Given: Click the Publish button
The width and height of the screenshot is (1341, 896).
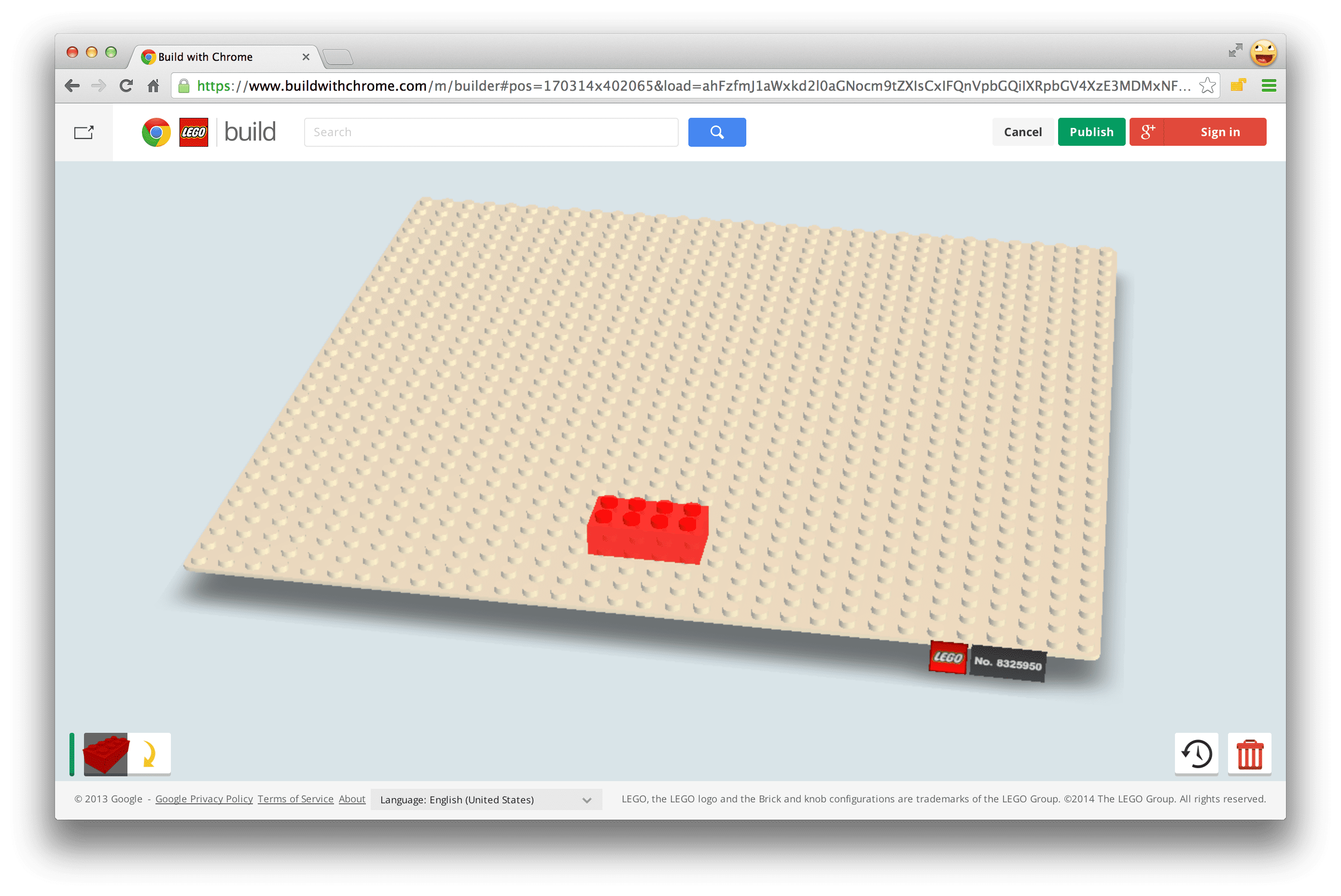Looking at the screenshot, I should pos(1091,131).
